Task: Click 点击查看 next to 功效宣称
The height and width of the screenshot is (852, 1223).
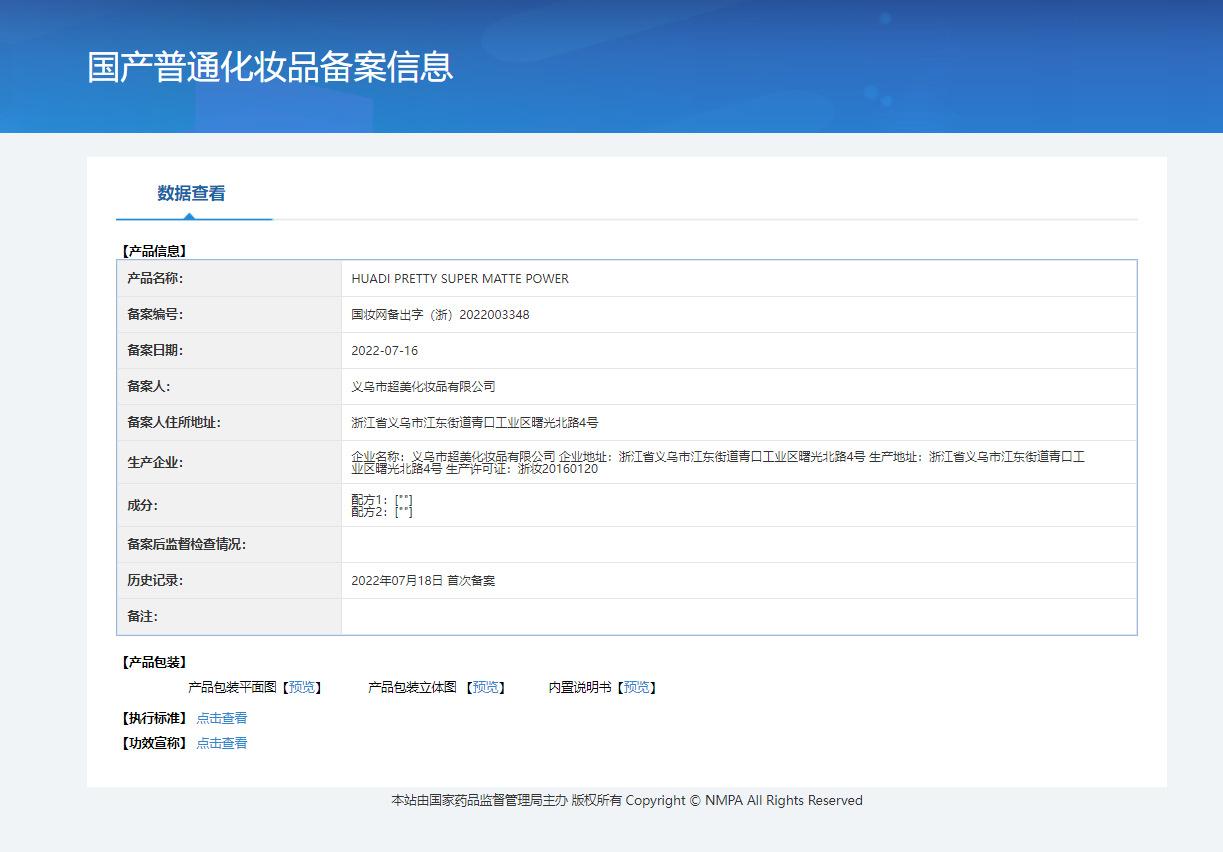Action: (x=221, y=743)
